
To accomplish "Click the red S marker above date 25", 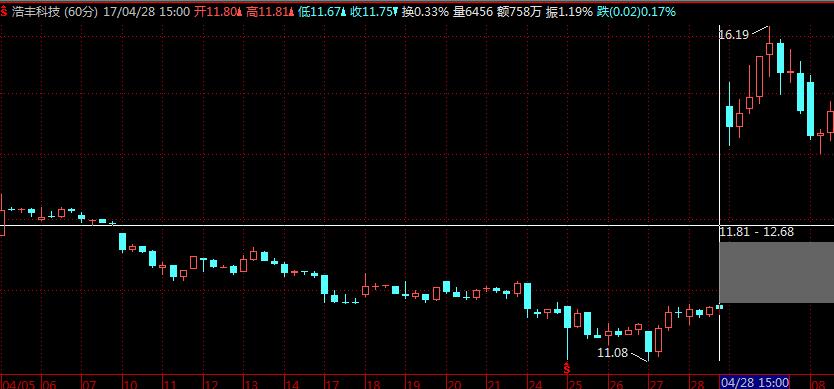I will pos(567,368).
